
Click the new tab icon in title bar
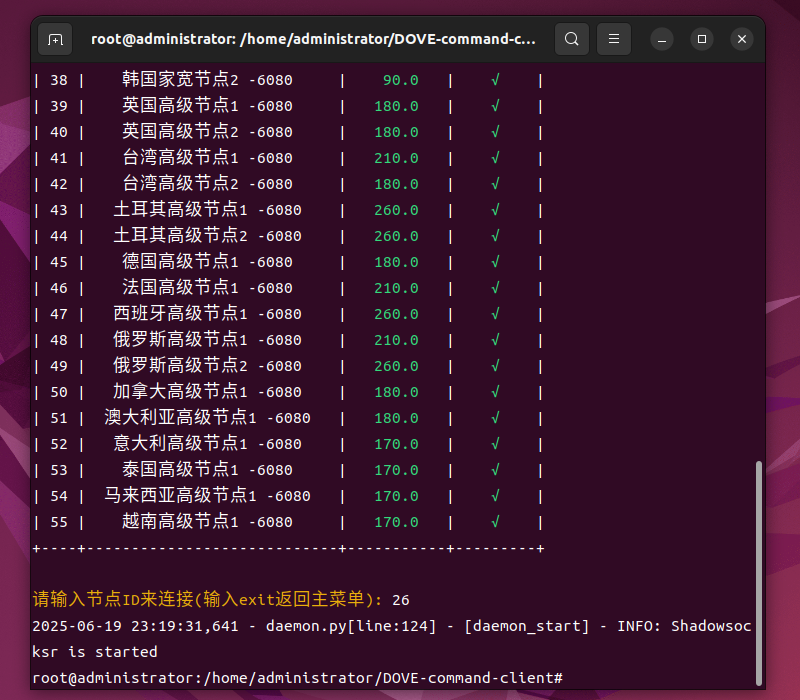tap(56, 39)
